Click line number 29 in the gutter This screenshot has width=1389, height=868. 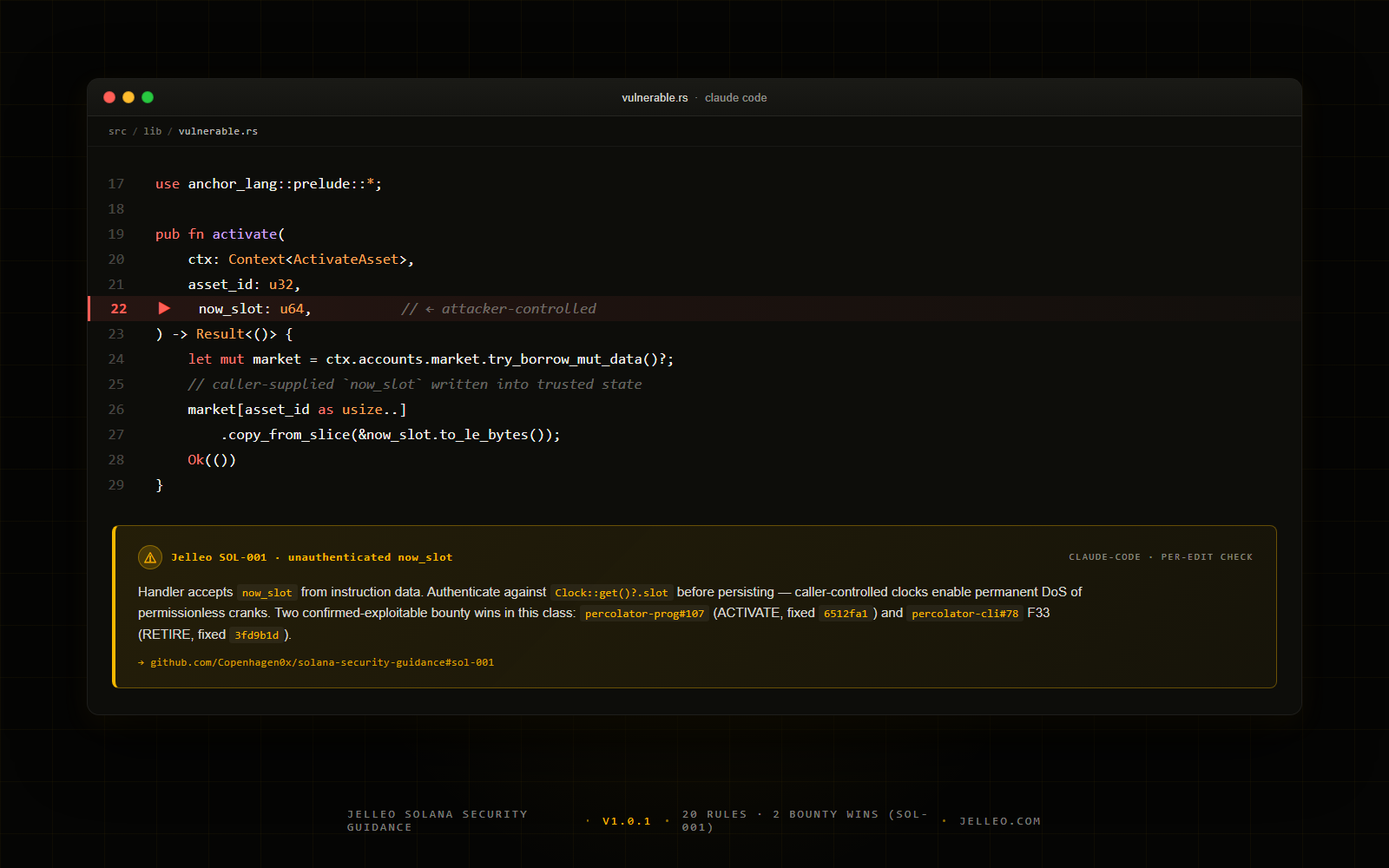click(116, 485)
